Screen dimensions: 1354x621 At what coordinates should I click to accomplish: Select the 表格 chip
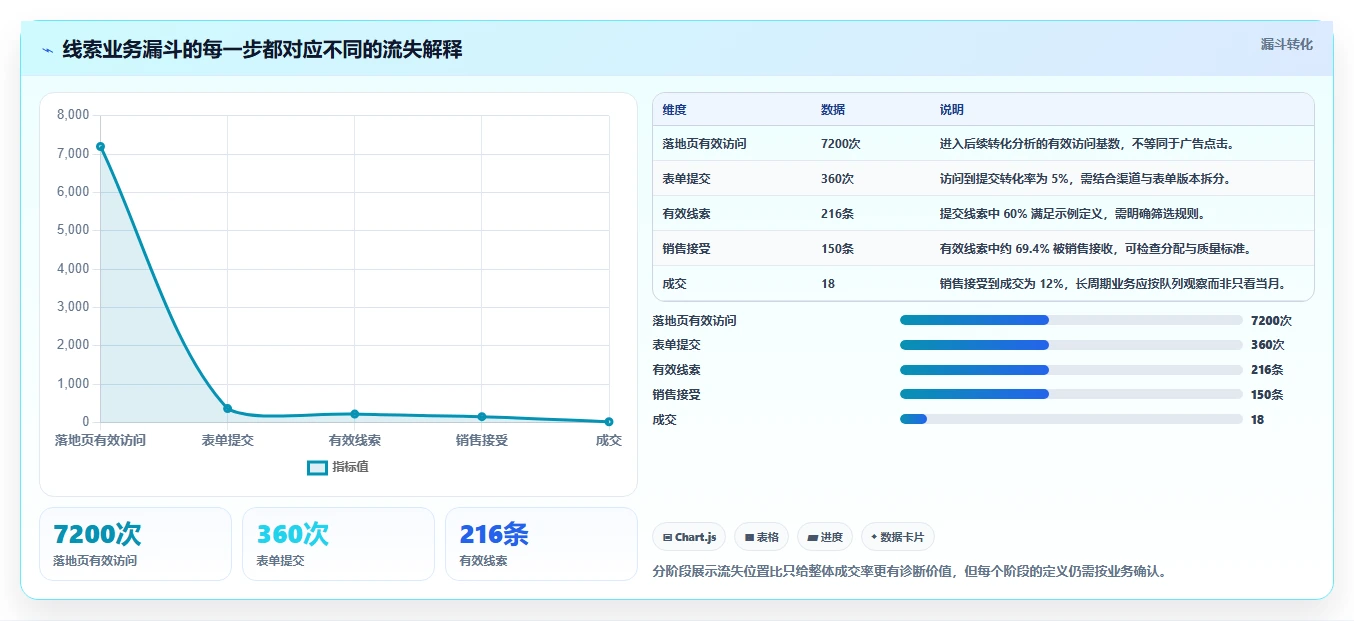coord(761,537)
